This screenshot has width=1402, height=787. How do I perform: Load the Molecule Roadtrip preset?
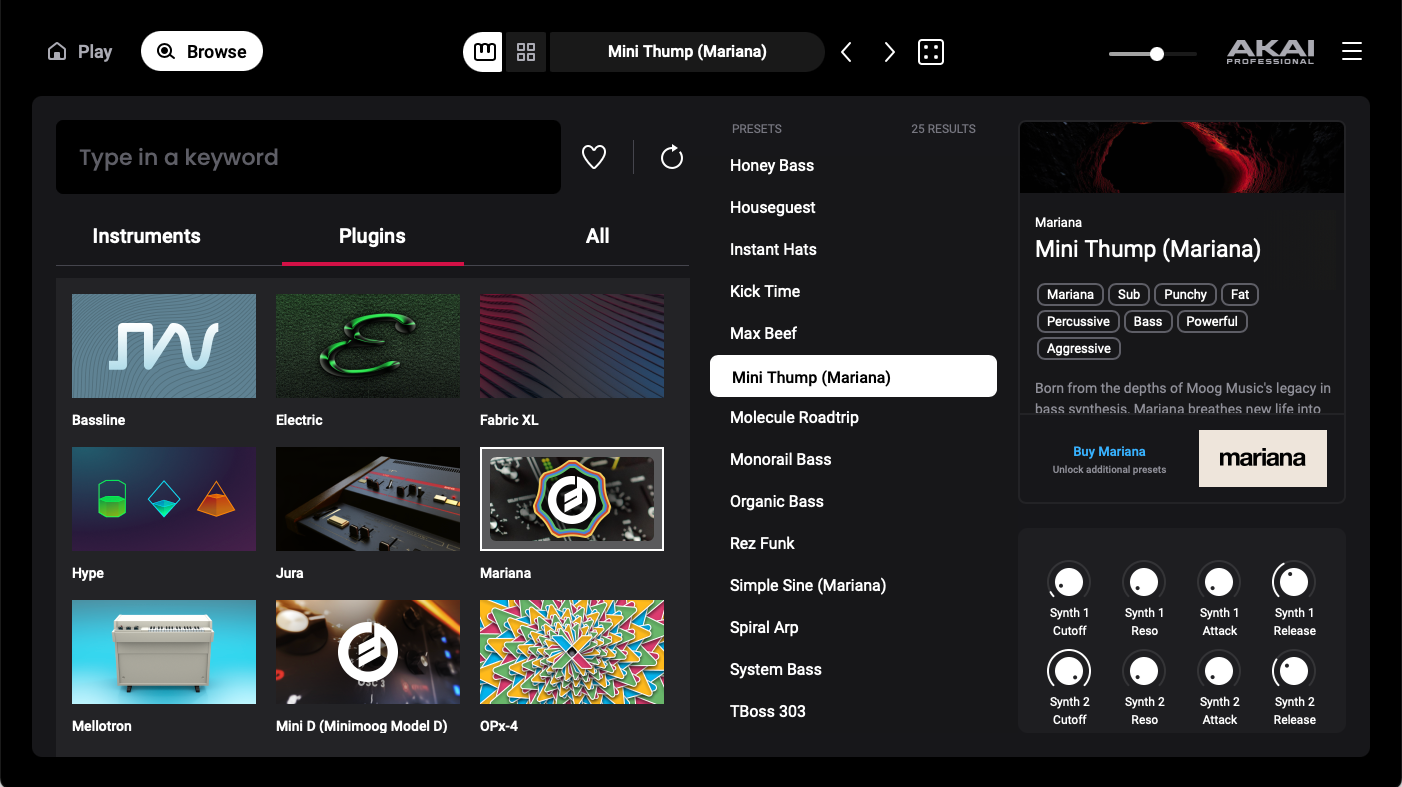(794, 417)
